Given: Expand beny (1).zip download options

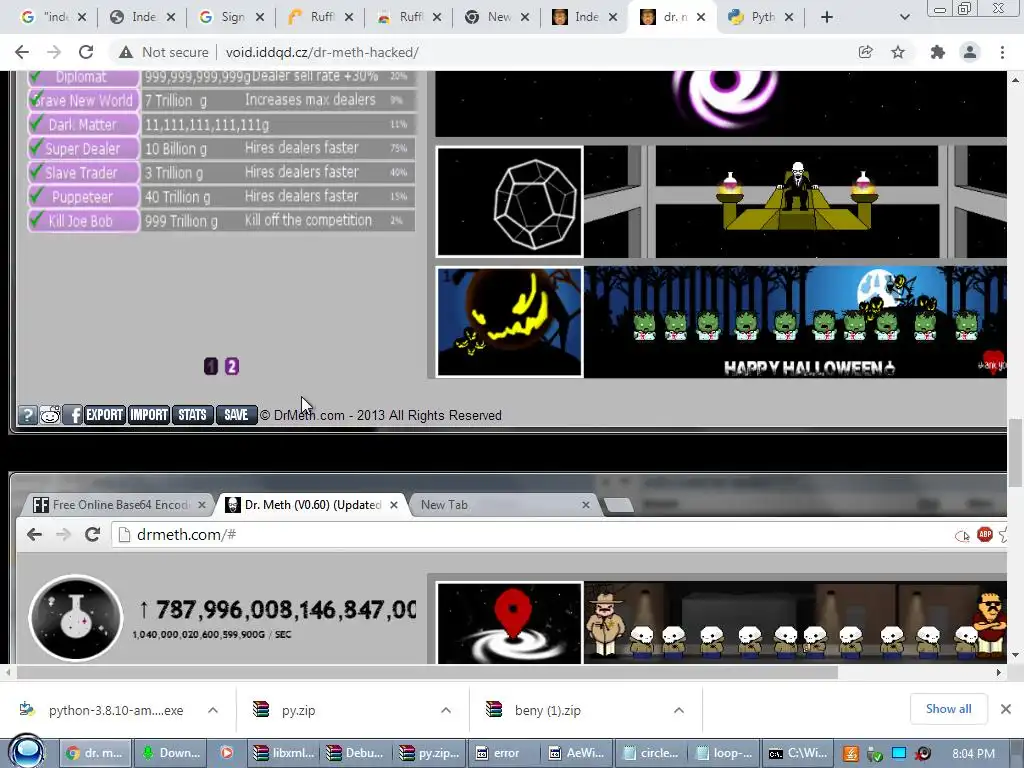Looking at the screenshot, I should [x=679, y=710].
